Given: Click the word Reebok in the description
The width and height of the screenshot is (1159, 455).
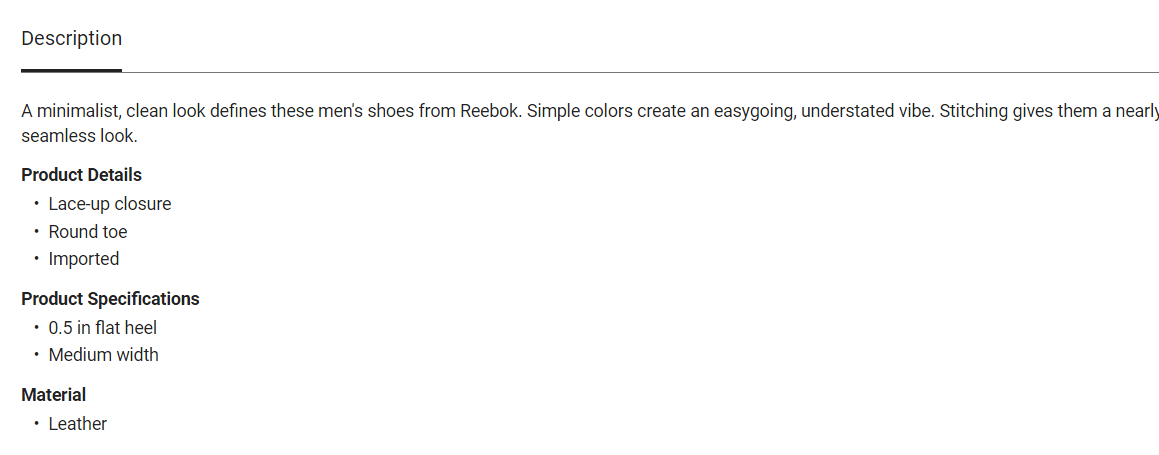Looking at the screenshot, I should click(x=489, y=111).
